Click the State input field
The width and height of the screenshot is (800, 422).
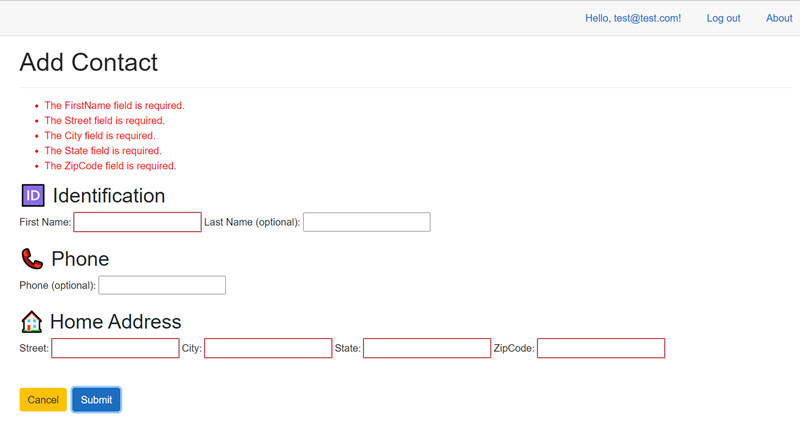pos(426,348)
